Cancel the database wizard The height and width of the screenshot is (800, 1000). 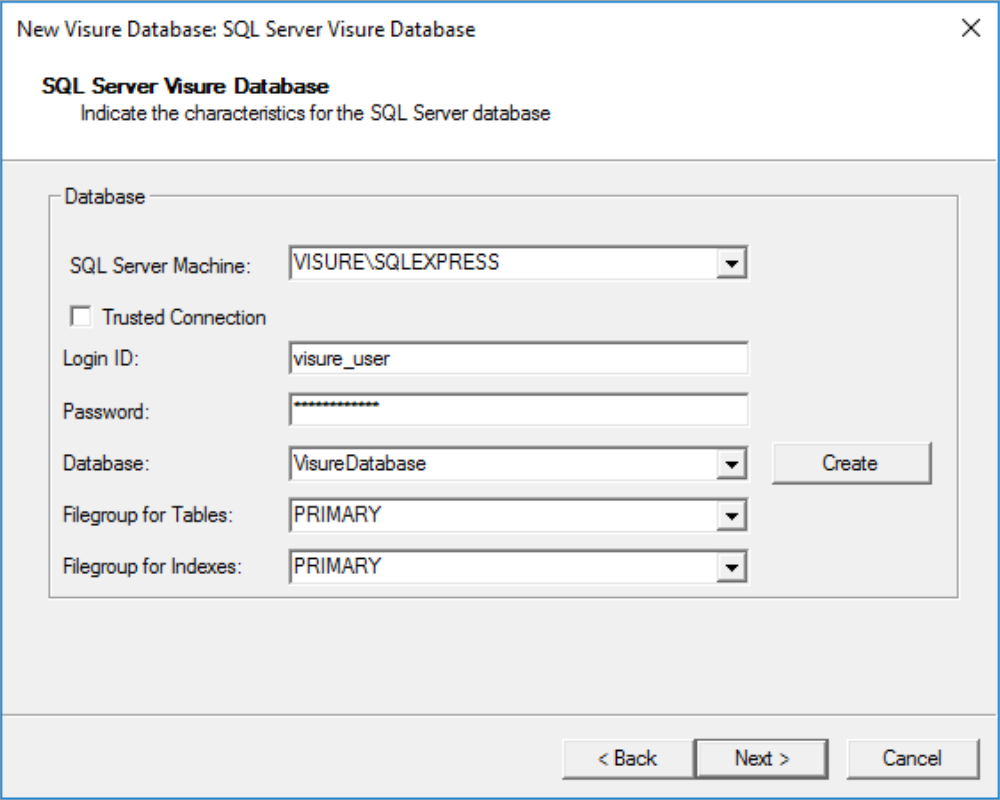912,759
